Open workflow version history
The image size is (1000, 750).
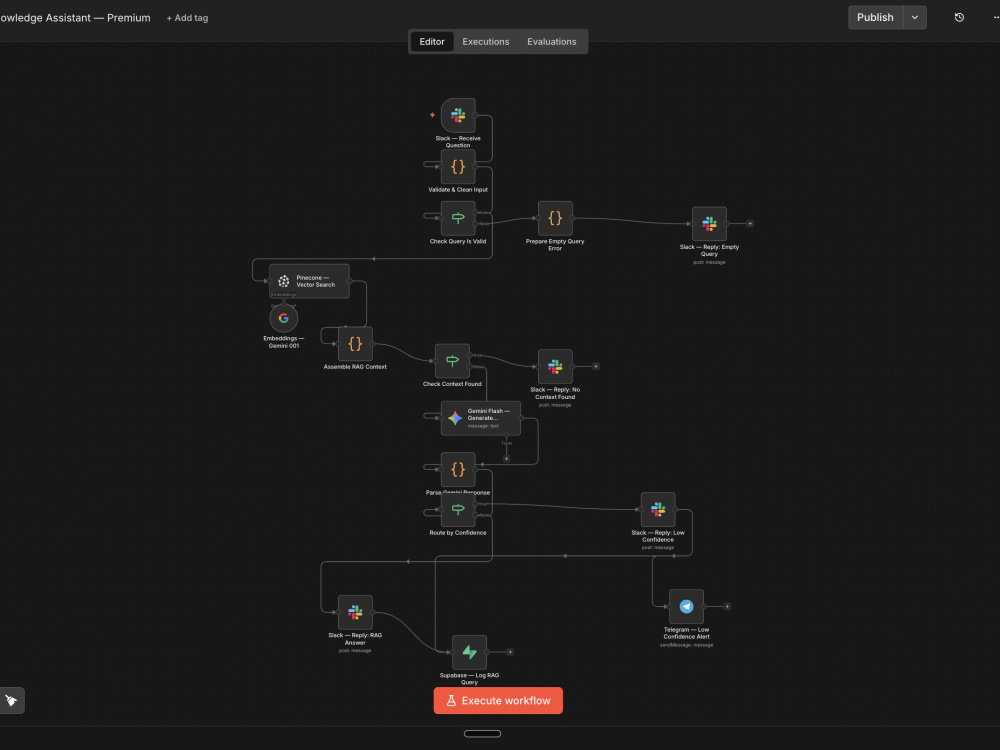coord(959,18)
